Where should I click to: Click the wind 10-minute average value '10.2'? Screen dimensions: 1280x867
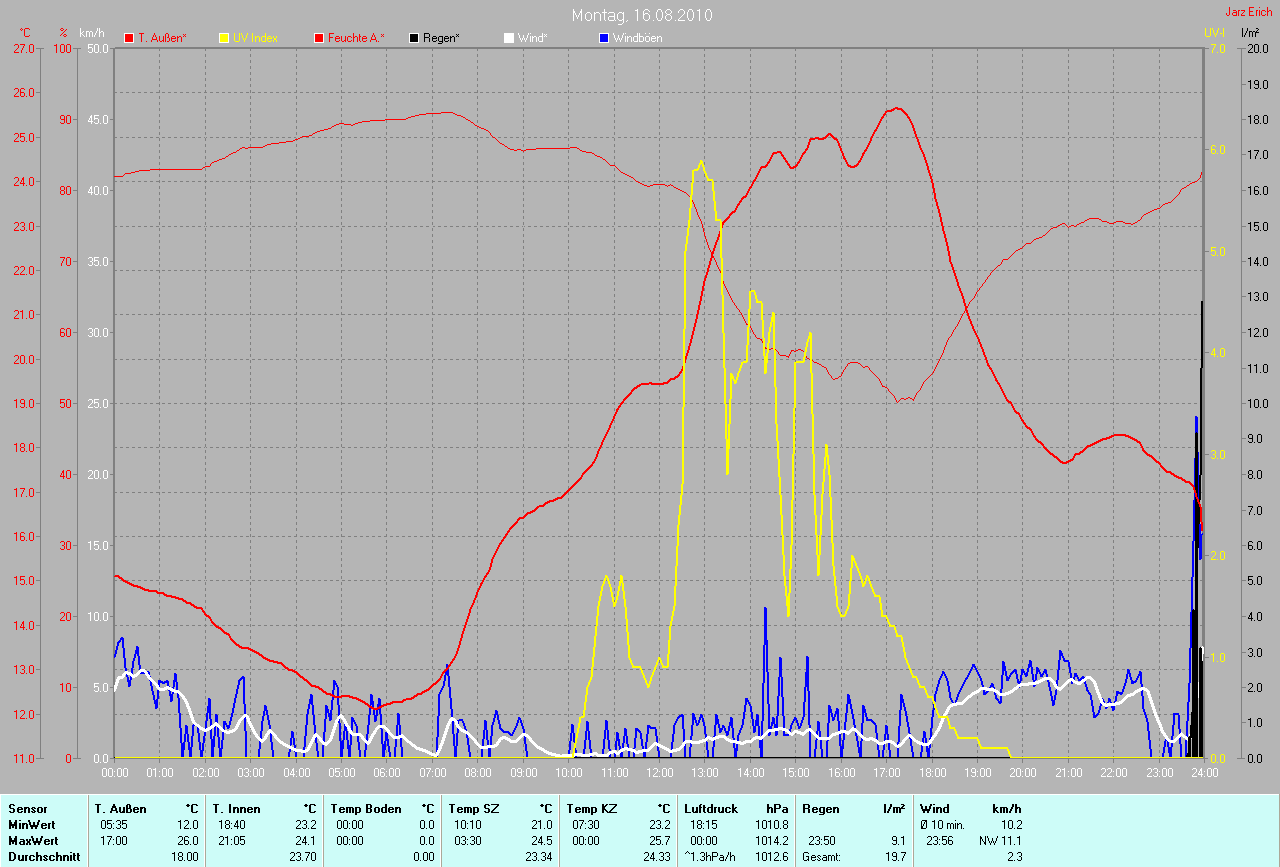[x=1010, y=825]
